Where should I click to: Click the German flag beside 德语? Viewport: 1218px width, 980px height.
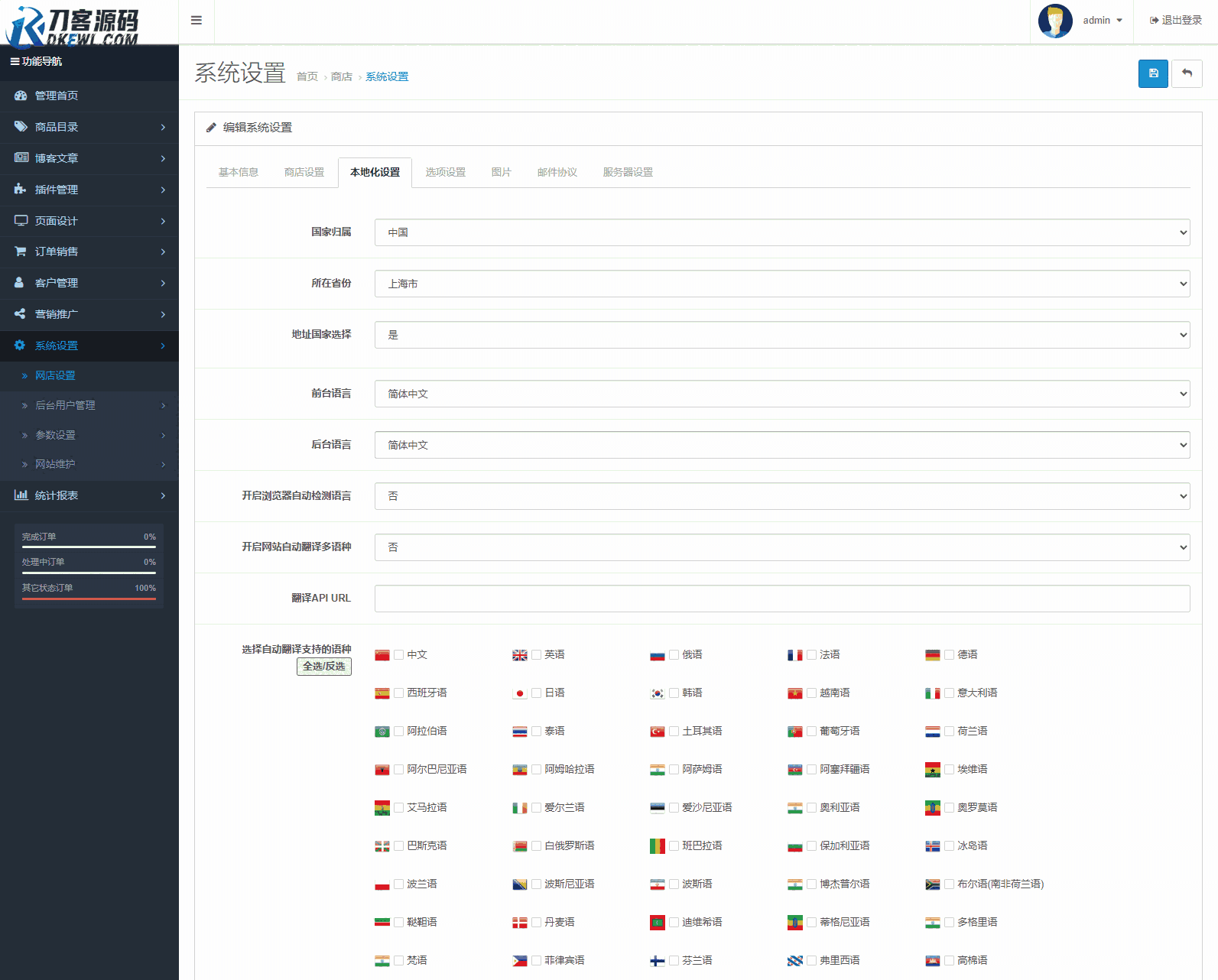[933, 655]
